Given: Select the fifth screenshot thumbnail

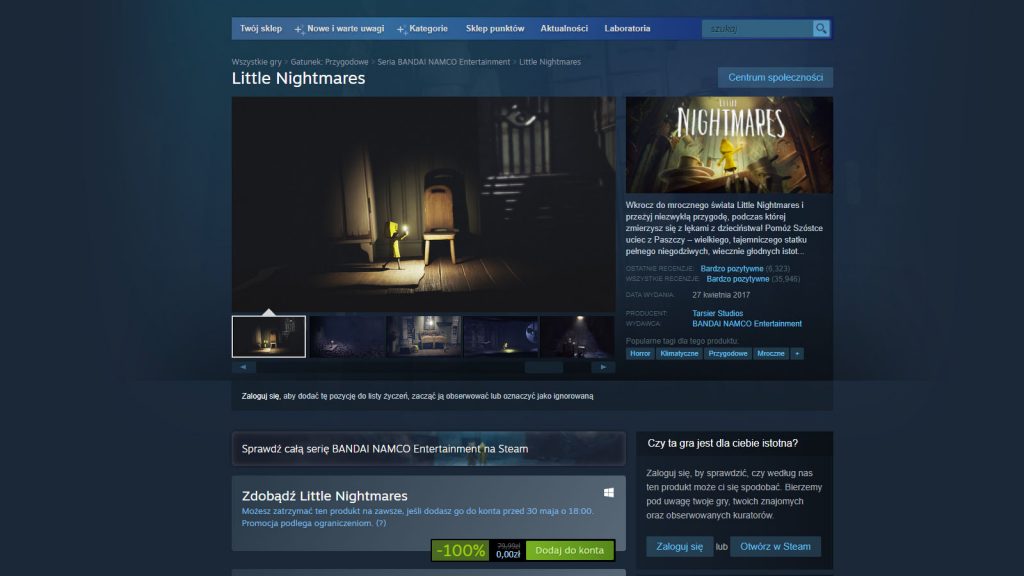Looking at the screenshot, I should pos(578,336).
